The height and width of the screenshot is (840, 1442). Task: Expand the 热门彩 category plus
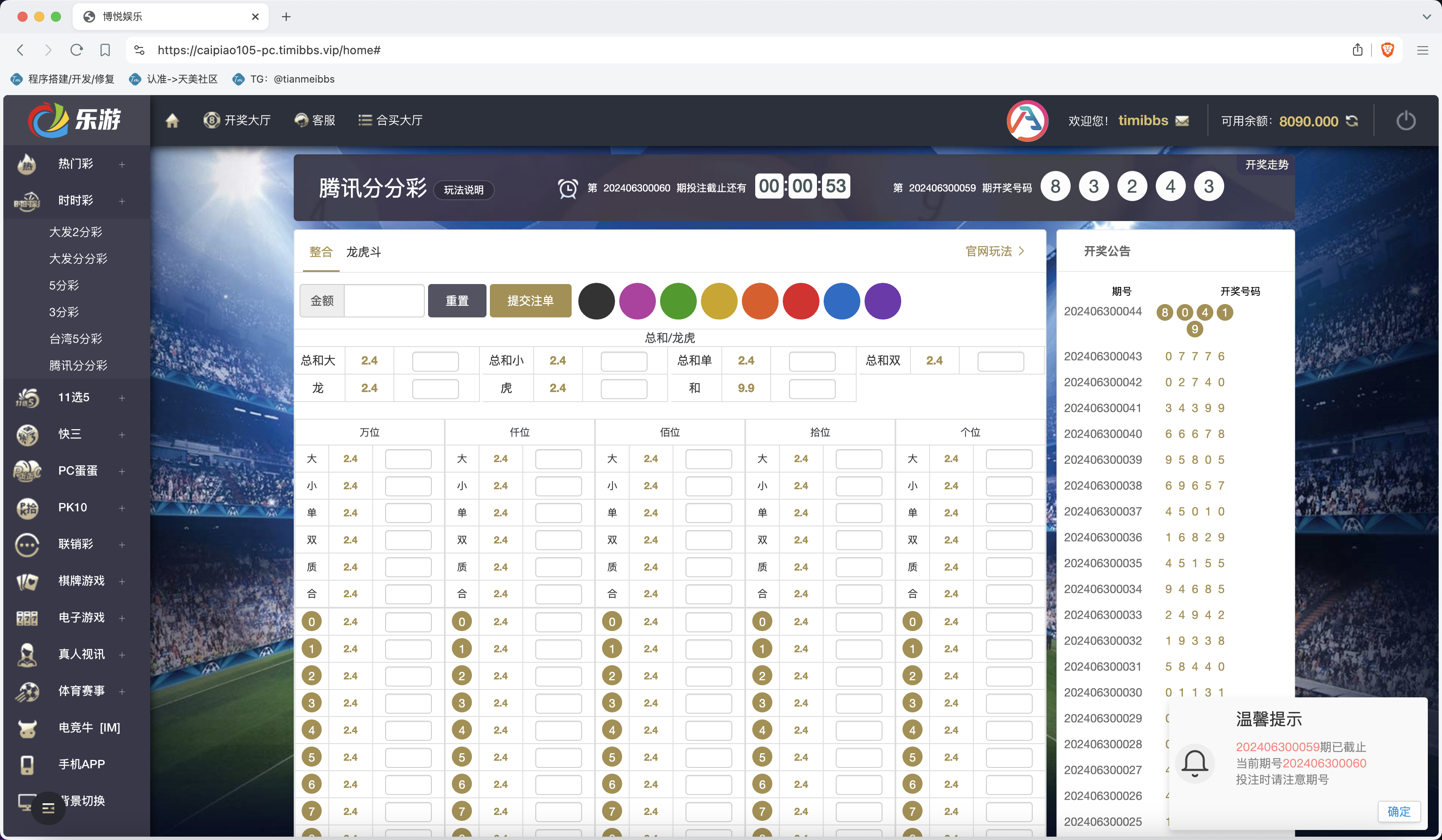point(122,164)
